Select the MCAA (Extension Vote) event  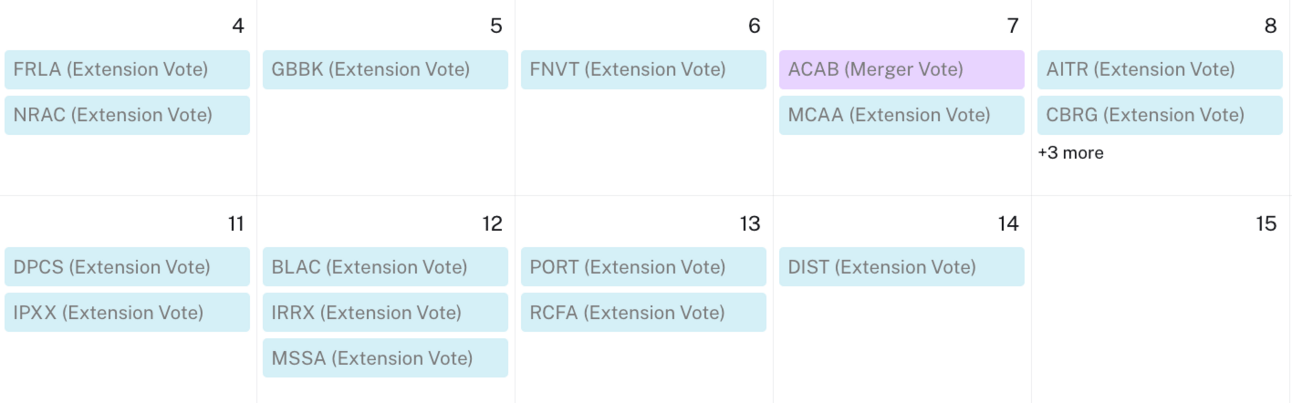902,115
